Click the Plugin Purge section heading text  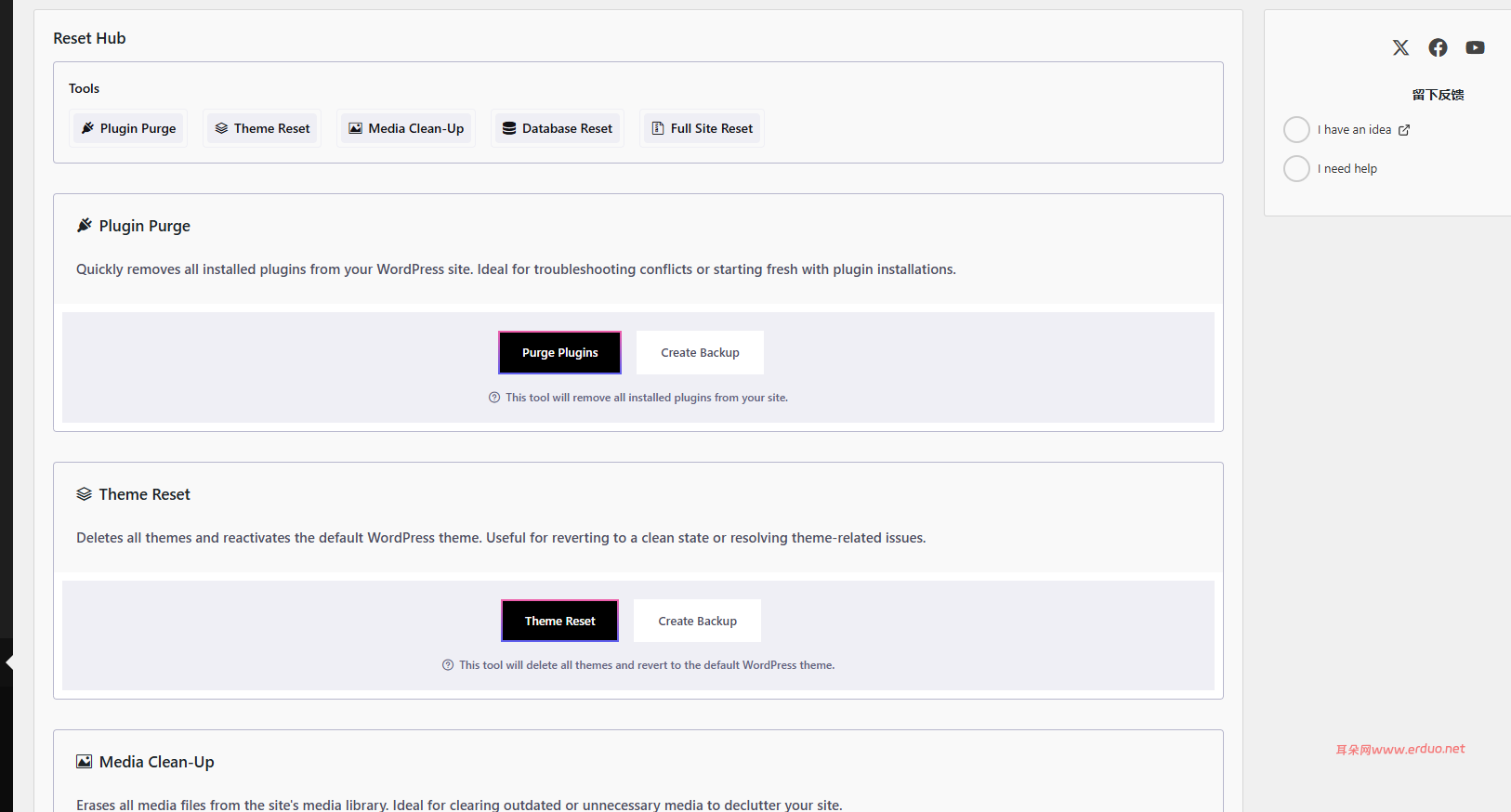coord(145,226)
